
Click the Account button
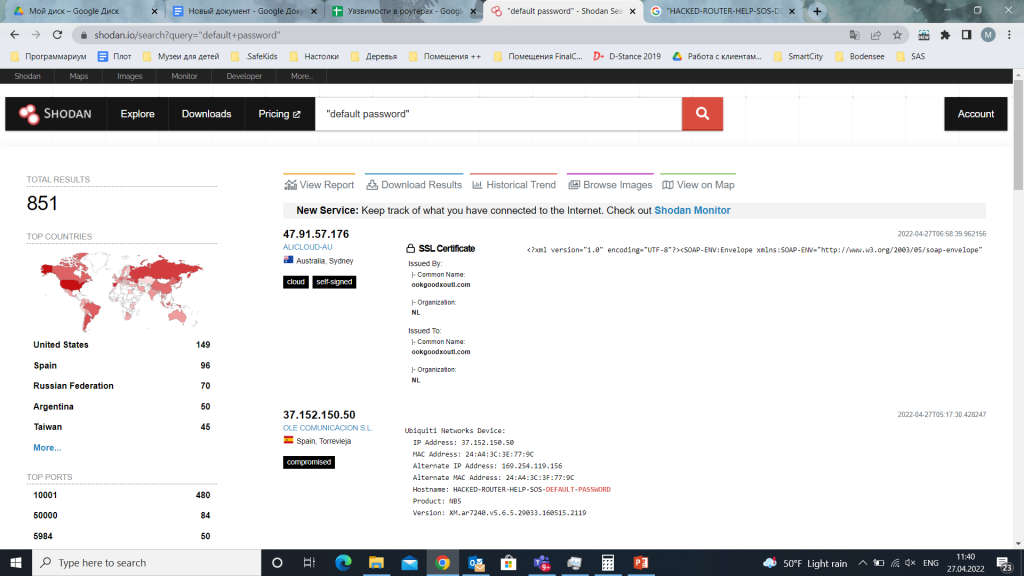(975, 113)
